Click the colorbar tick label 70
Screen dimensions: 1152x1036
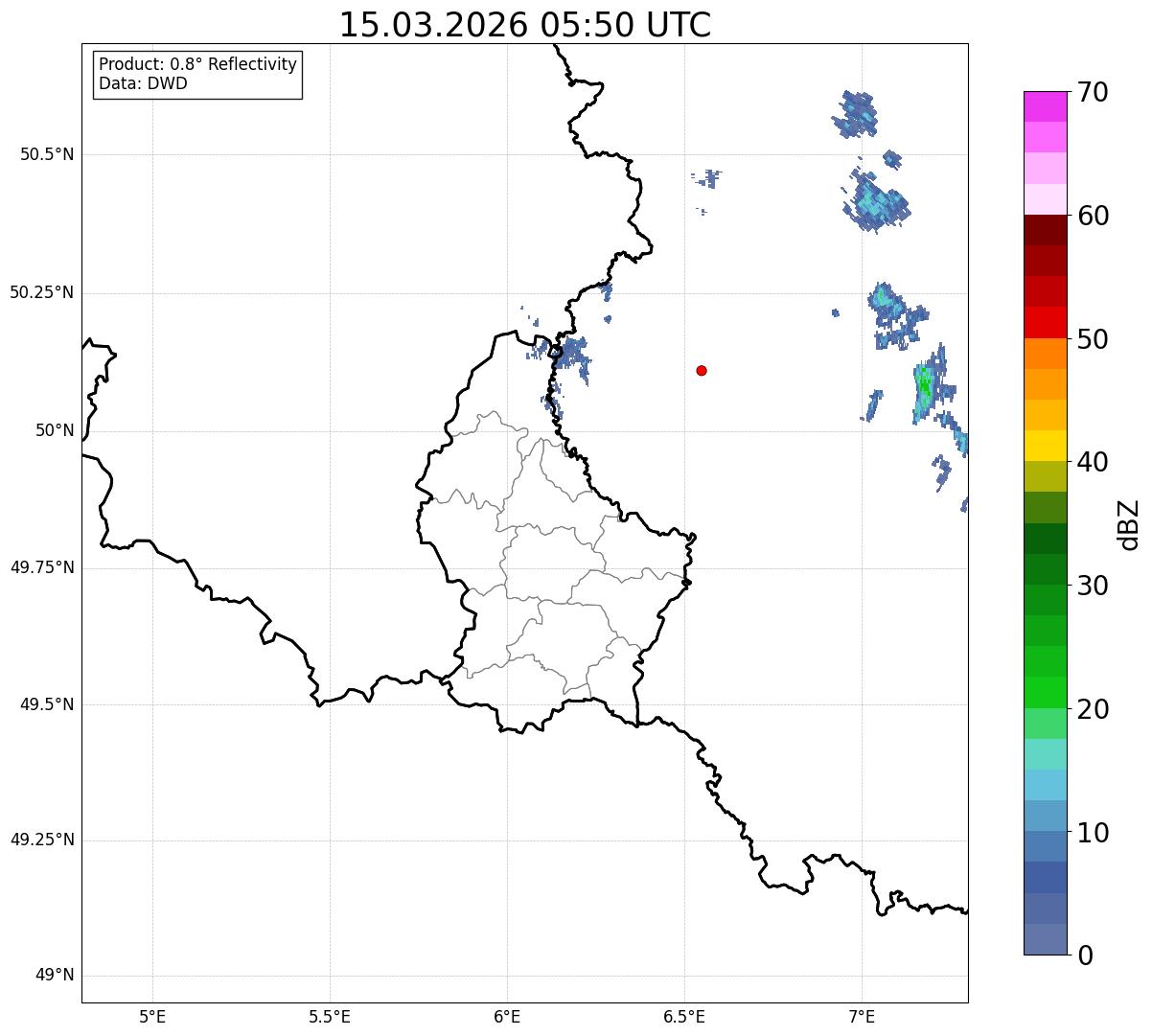1093,92
